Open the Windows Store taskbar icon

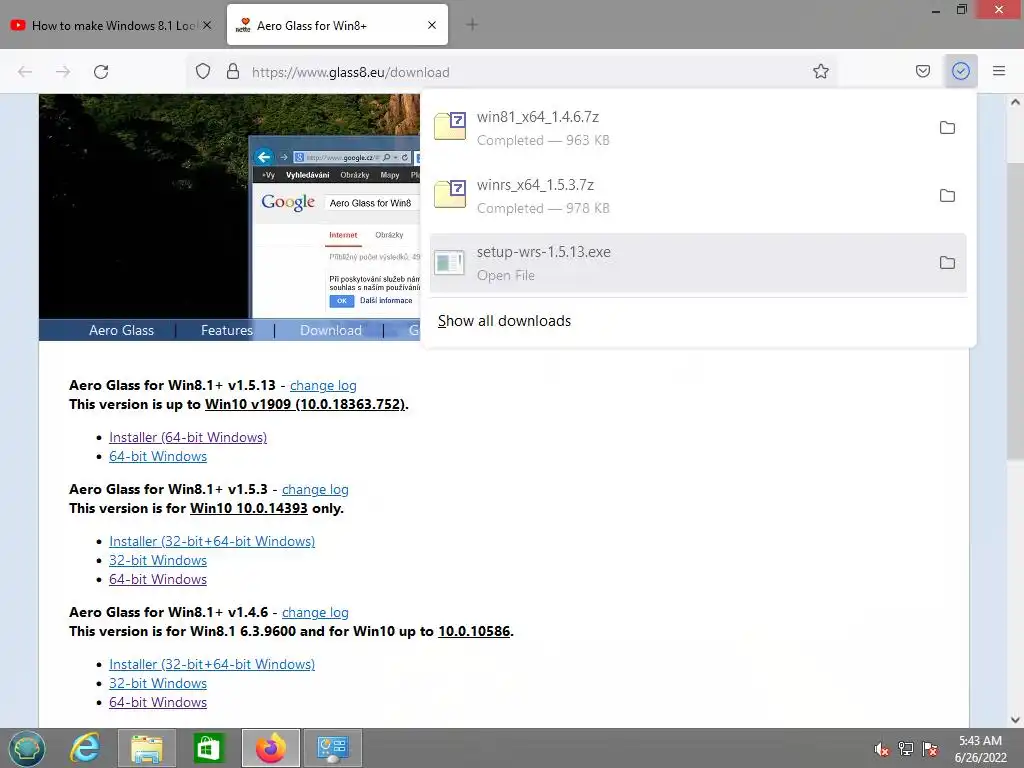[x=208, y=748]
